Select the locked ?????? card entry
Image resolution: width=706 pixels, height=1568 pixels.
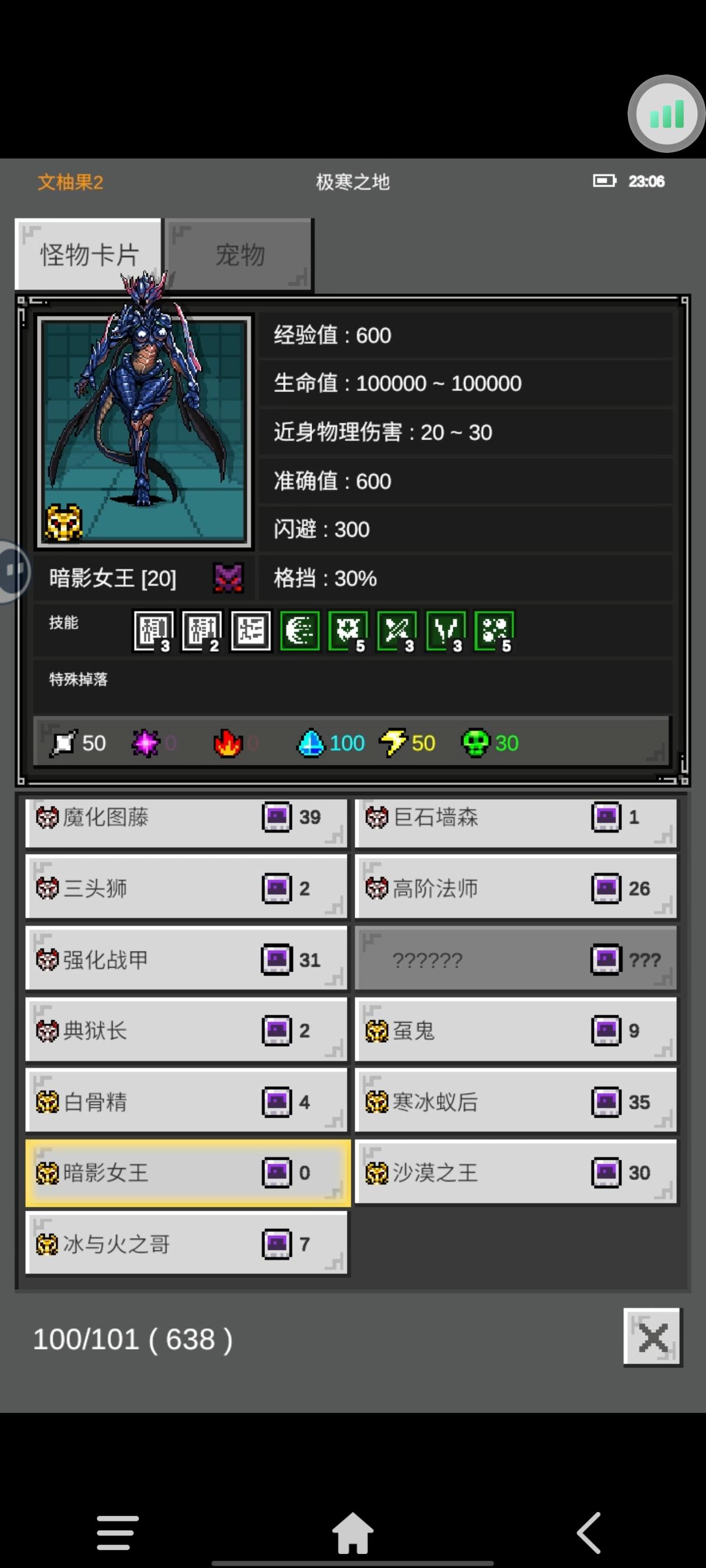pyautogui.click(x=516, y=959)
